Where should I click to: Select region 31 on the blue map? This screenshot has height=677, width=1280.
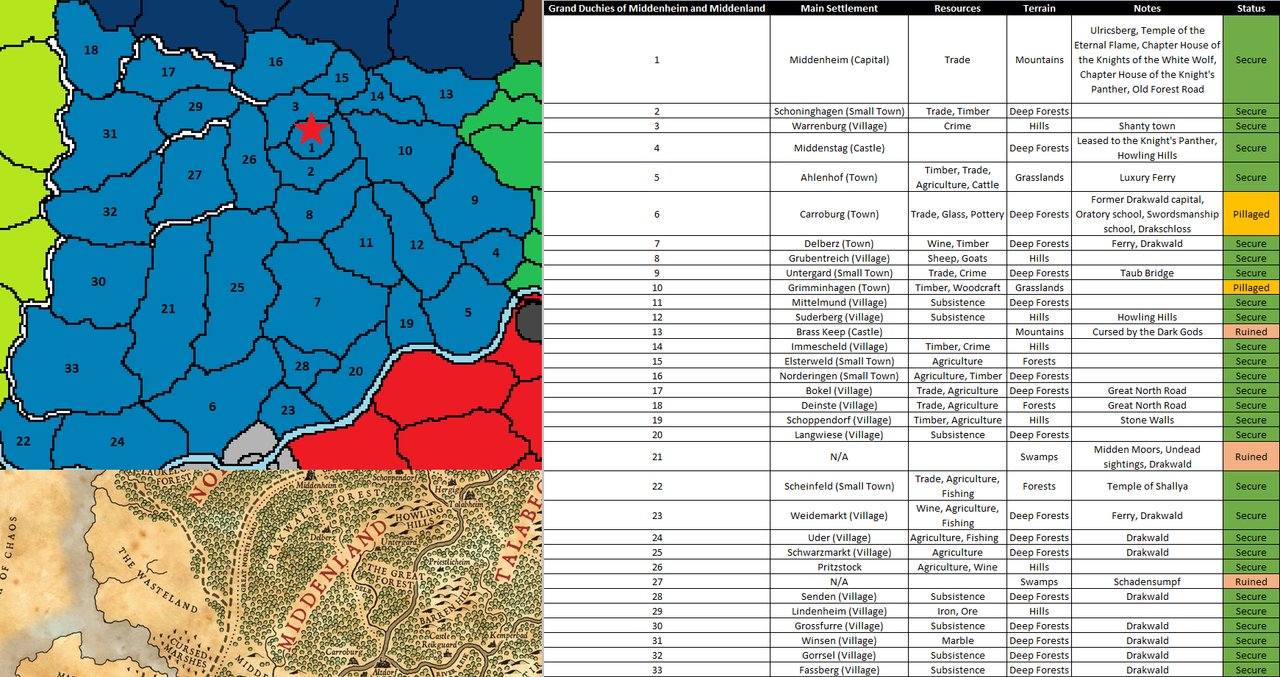pyautogui.click(x=110, y=134)
